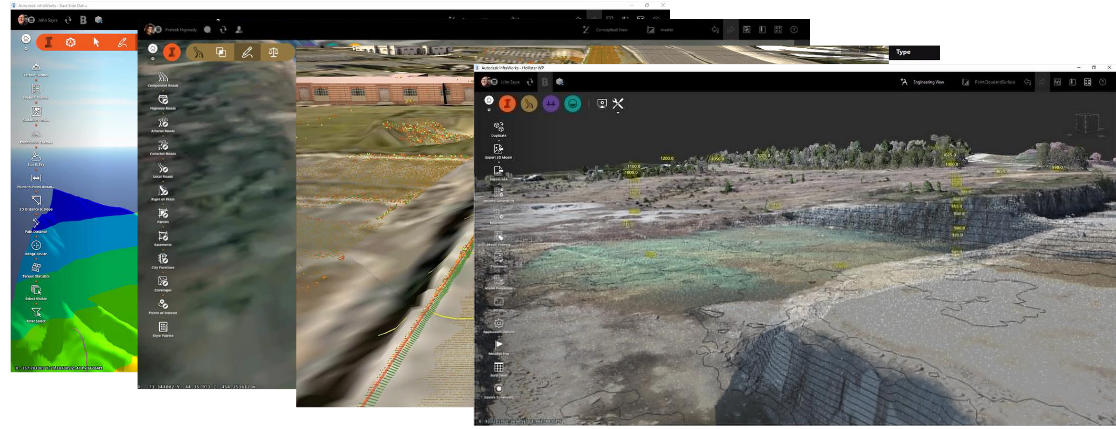Click the orange InfraWorks tool in the East Side window

pyautogui.click(x=49, y=43)
